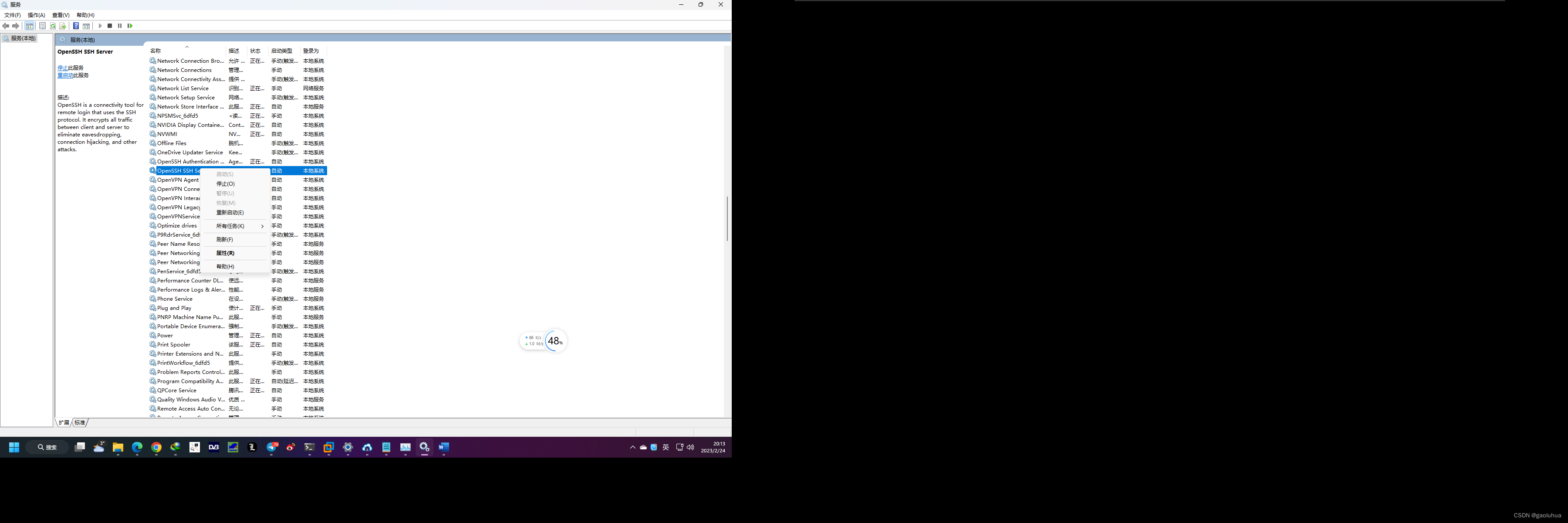
Task: Click the Stop Service toolbar icon
Action: (x=110, y=26)
